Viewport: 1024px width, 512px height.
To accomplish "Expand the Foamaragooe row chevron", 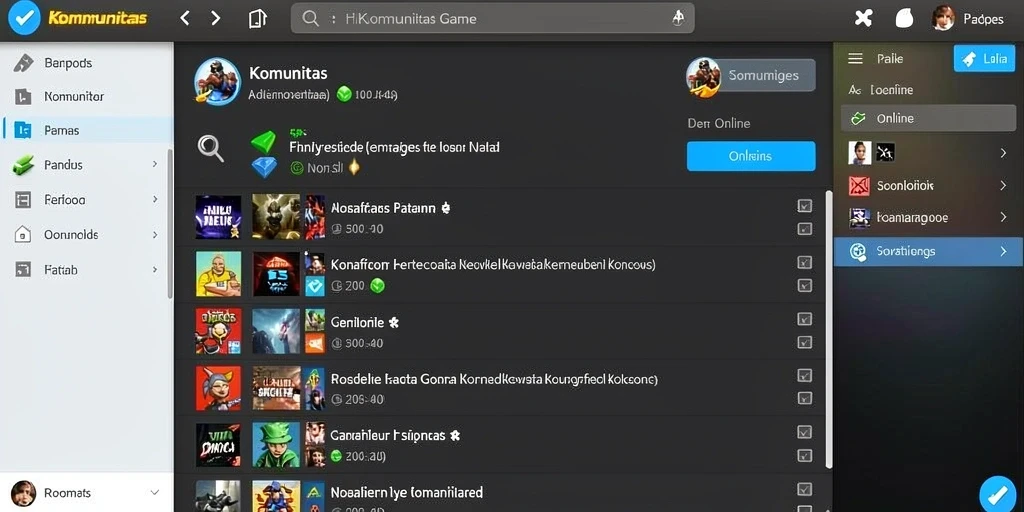I will (1003, 217).
